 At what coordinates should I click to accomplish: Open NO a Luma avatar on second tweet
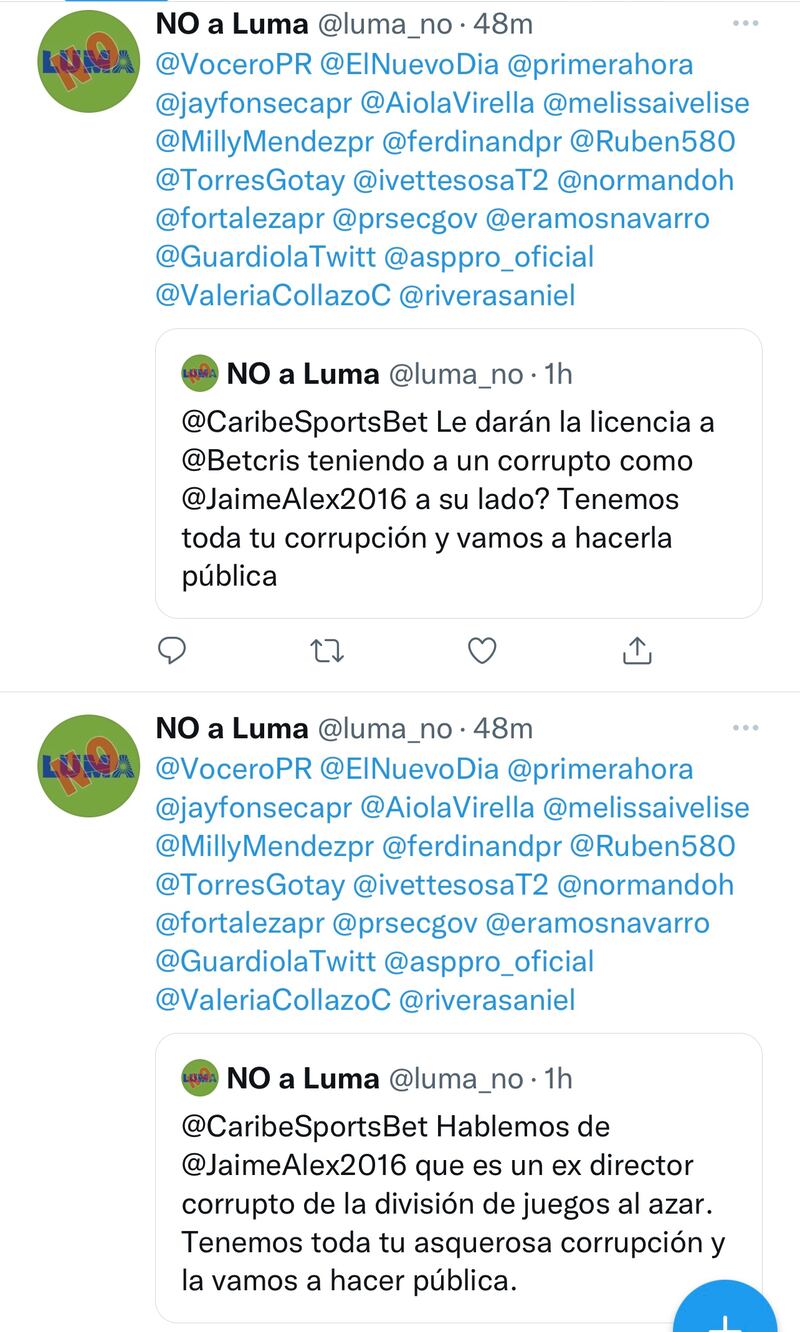click(88, 766)
